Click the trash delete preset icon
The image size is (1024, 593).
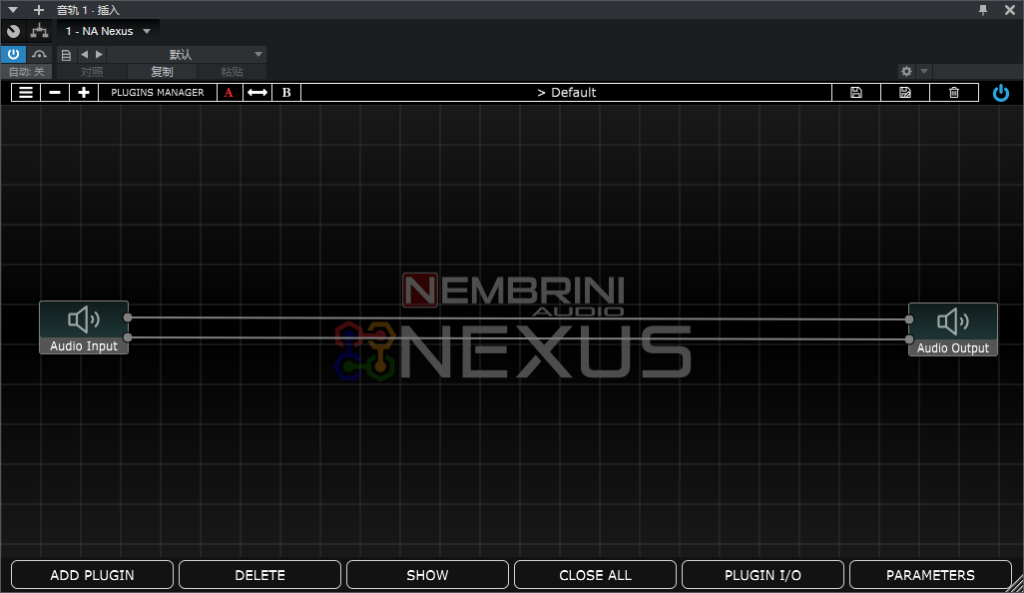(x=954, y=93)
